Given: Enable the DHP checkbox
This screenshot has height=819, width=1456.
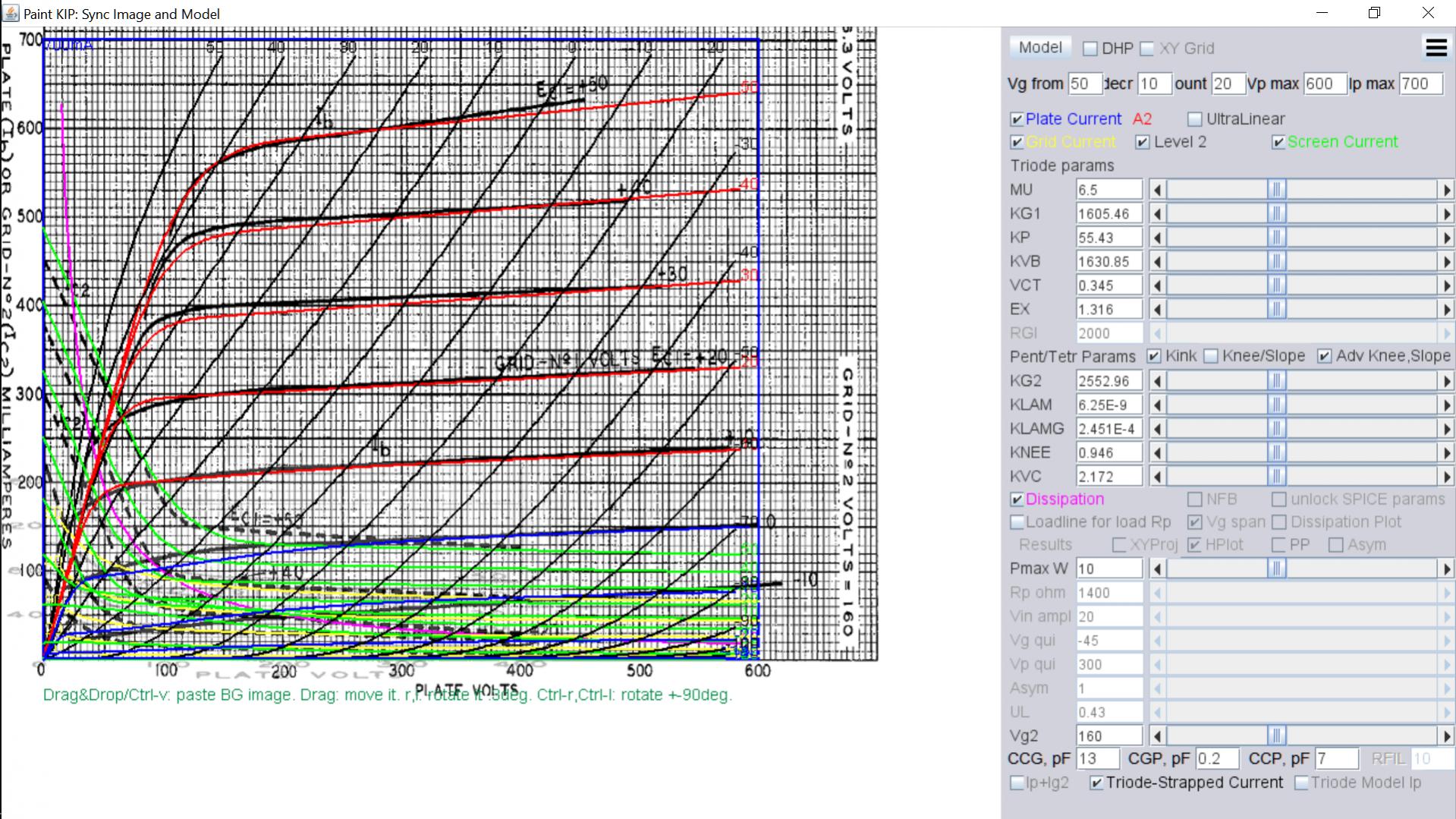Looking at the screenshot, I should (x=1090, y=49).
